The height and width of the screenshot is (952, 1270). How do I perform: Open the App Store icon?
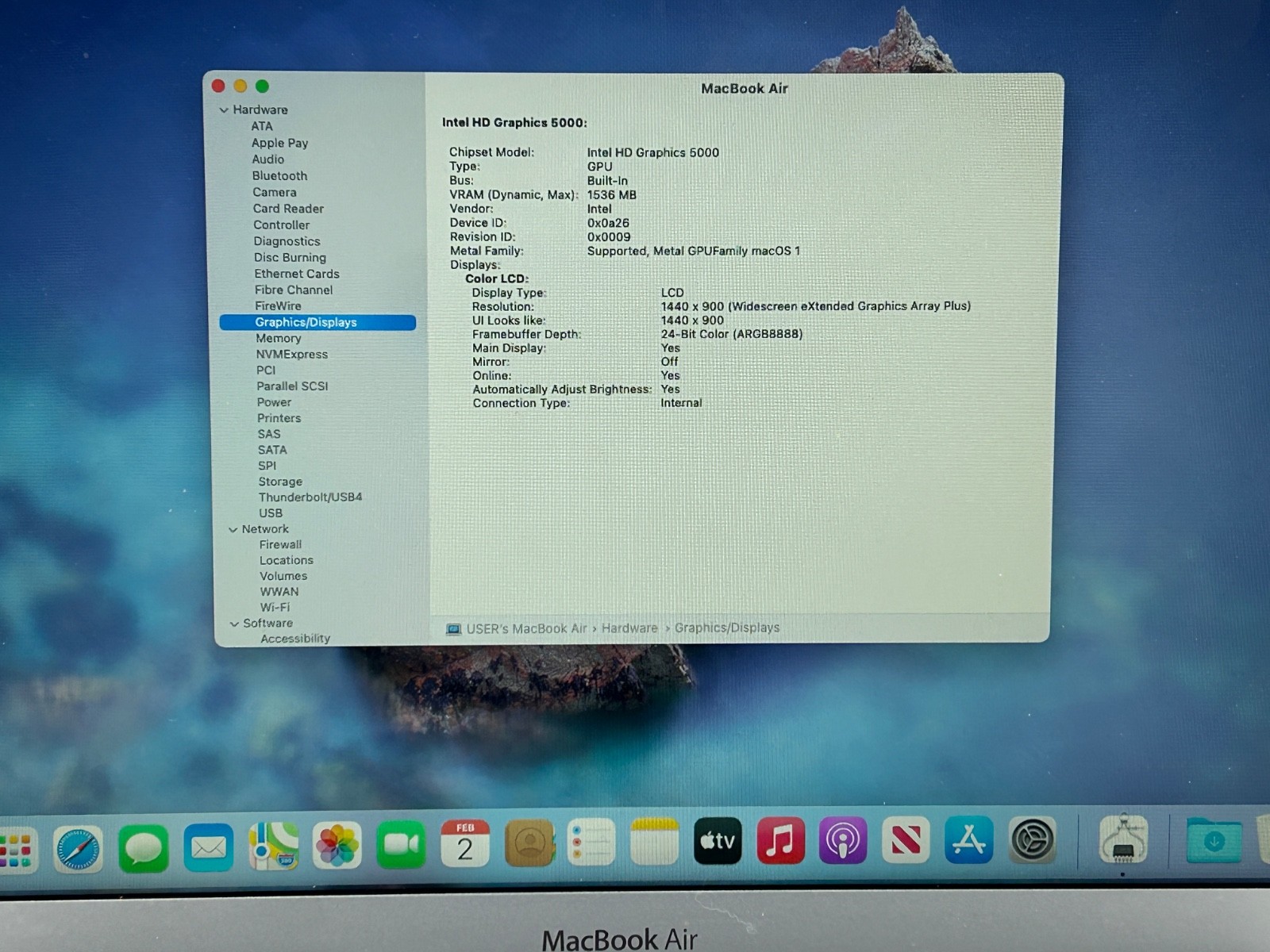click(x=968, y=840)
